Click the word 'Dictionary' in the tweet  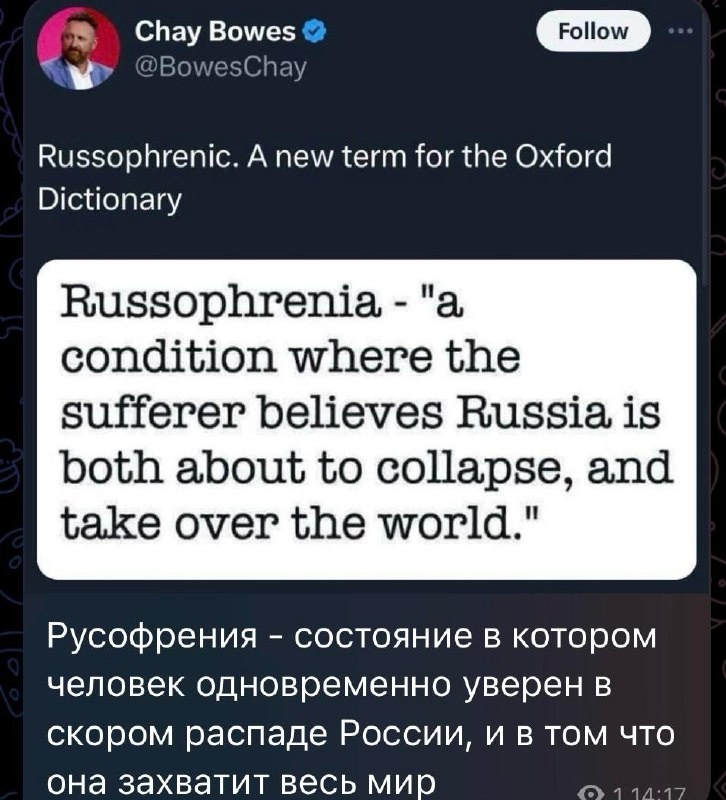coord(110,201)
